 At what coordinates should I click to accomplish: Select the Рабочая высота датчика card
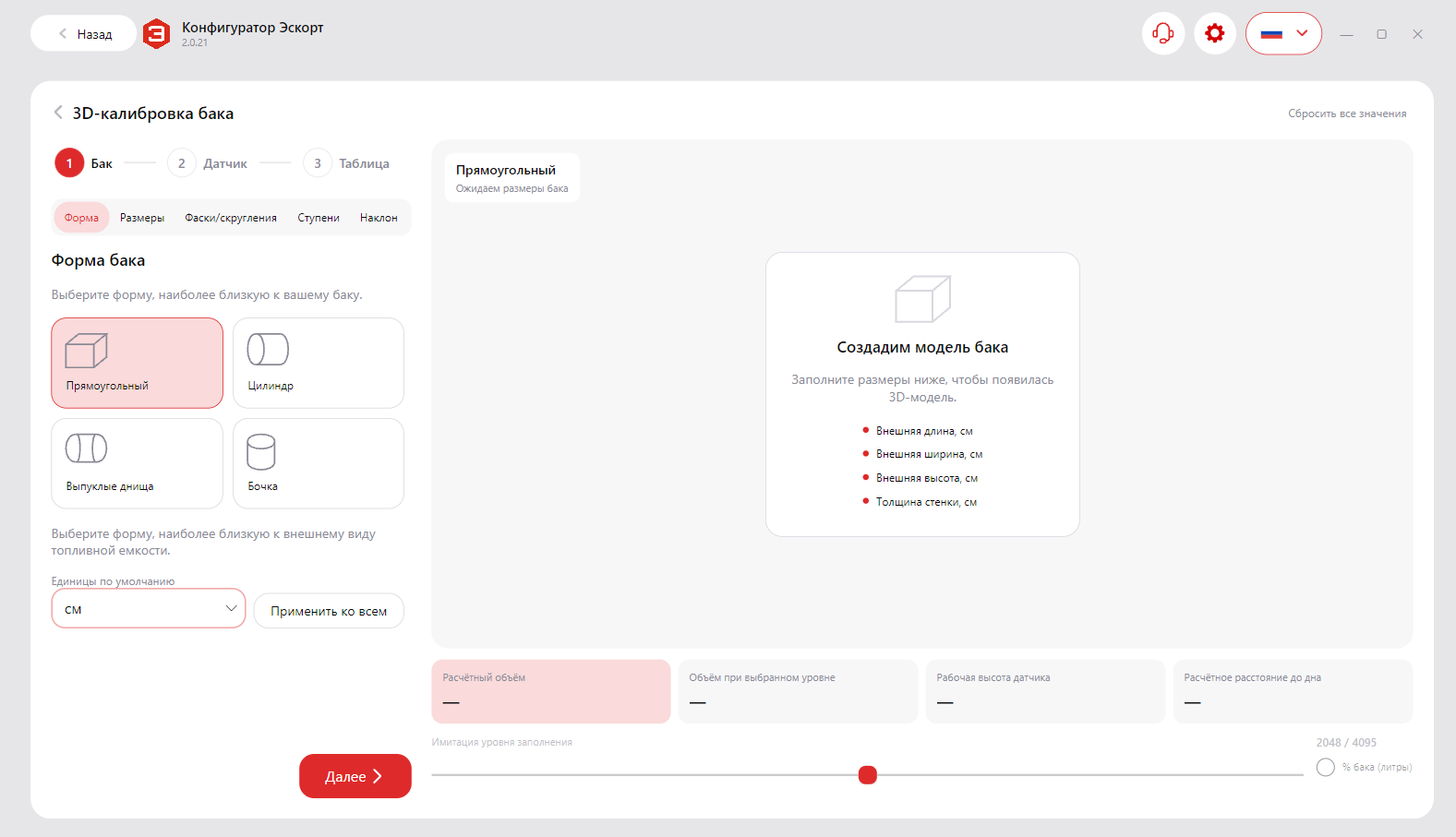tap(1046, 691)
